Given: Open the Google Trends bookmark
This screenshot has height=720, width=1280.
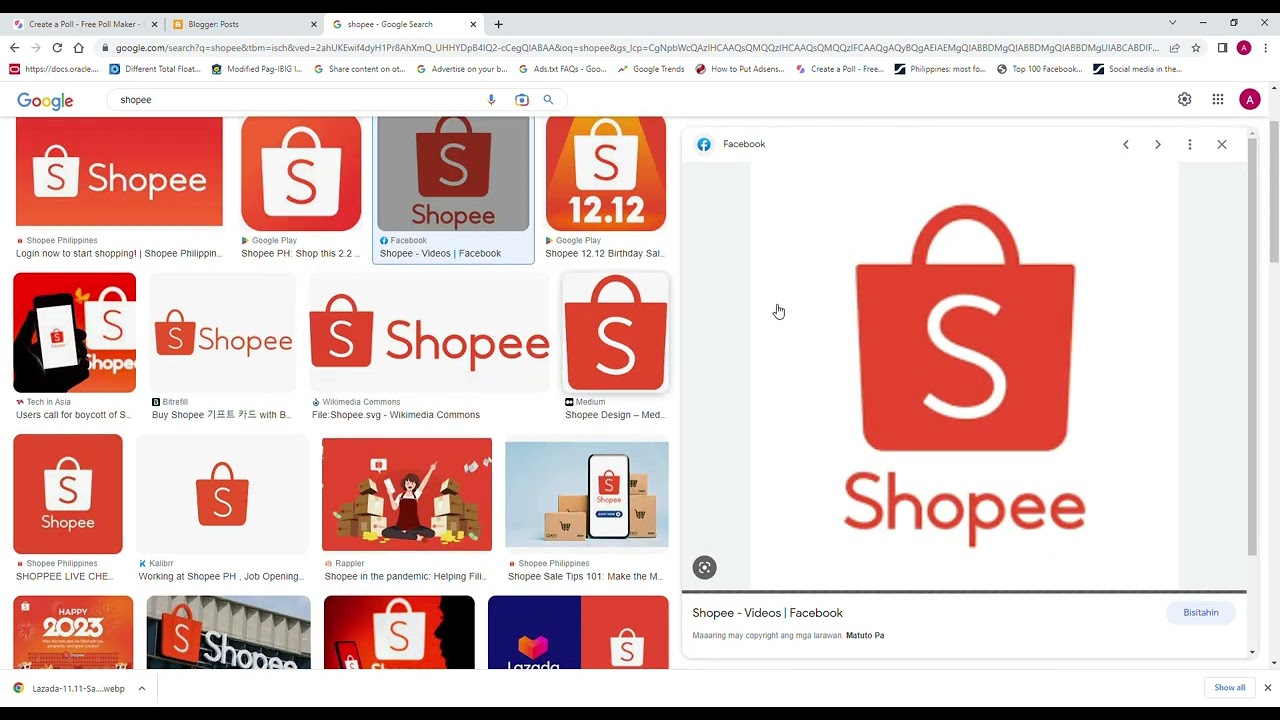Looking at the screenshot, I should pos(651,69).
